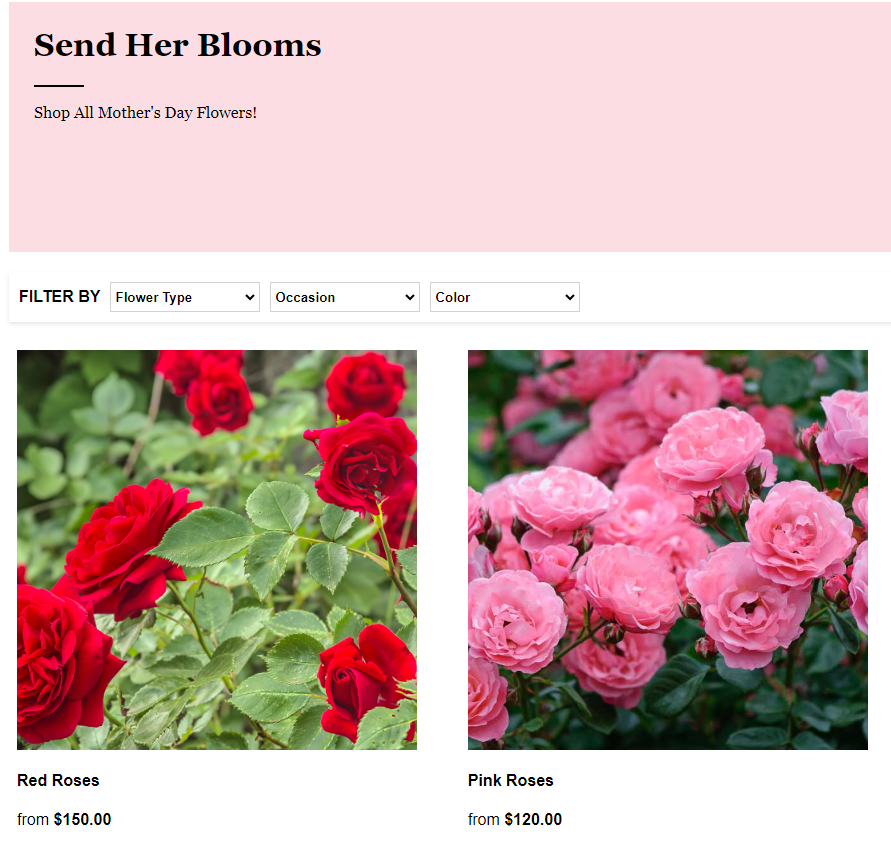Select the $120.00 price for Pink Roses
891x841 pixels.
pos(533,819)
